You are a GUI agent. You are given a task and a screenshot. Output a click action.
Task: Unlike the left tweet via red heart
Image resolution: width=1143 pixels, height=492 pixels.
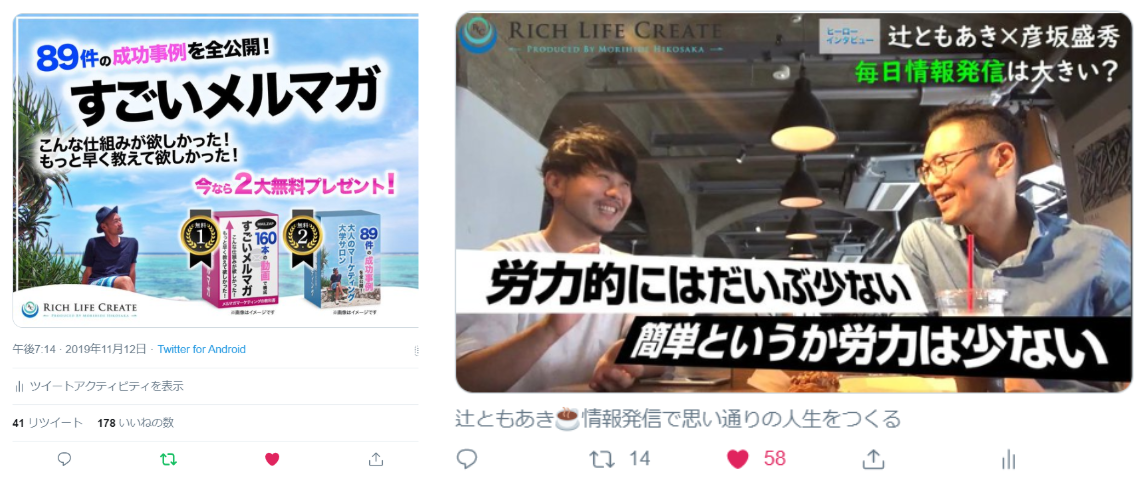272,459
